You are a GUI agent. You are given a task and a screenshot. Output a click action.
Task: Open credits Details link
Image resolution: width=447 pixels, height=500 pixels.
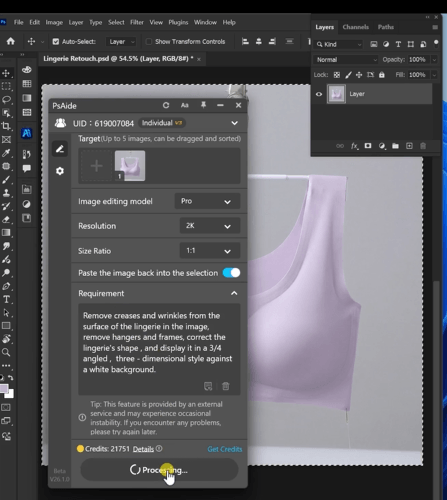click(x=143, y=449)
